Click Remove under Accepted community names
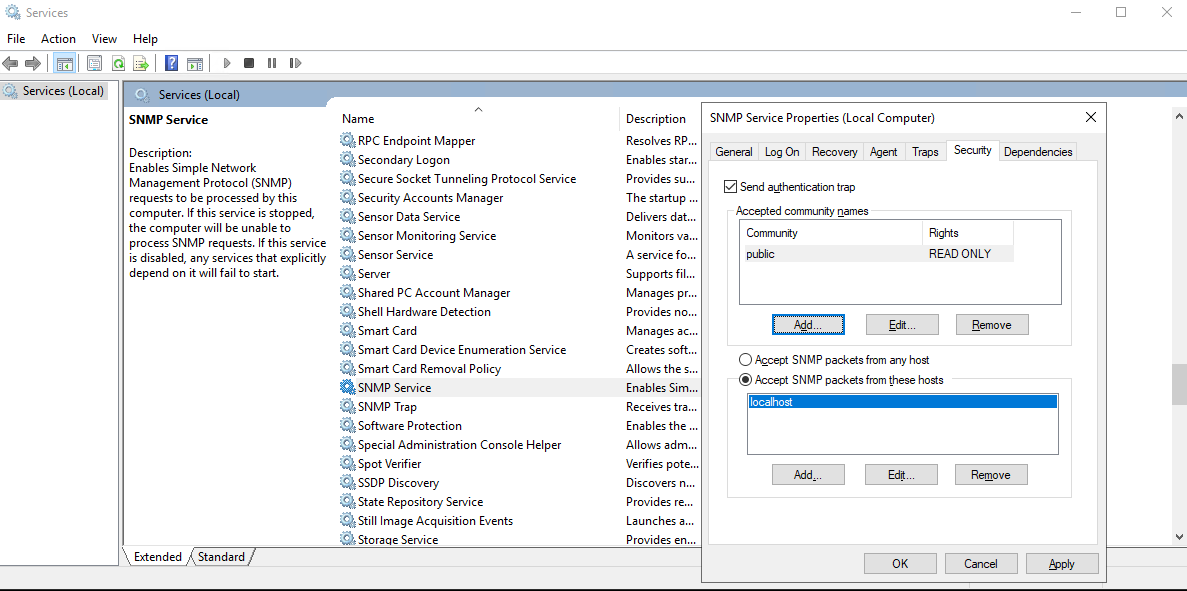The height and width of the screenshot is (591, 1187). 992,325
